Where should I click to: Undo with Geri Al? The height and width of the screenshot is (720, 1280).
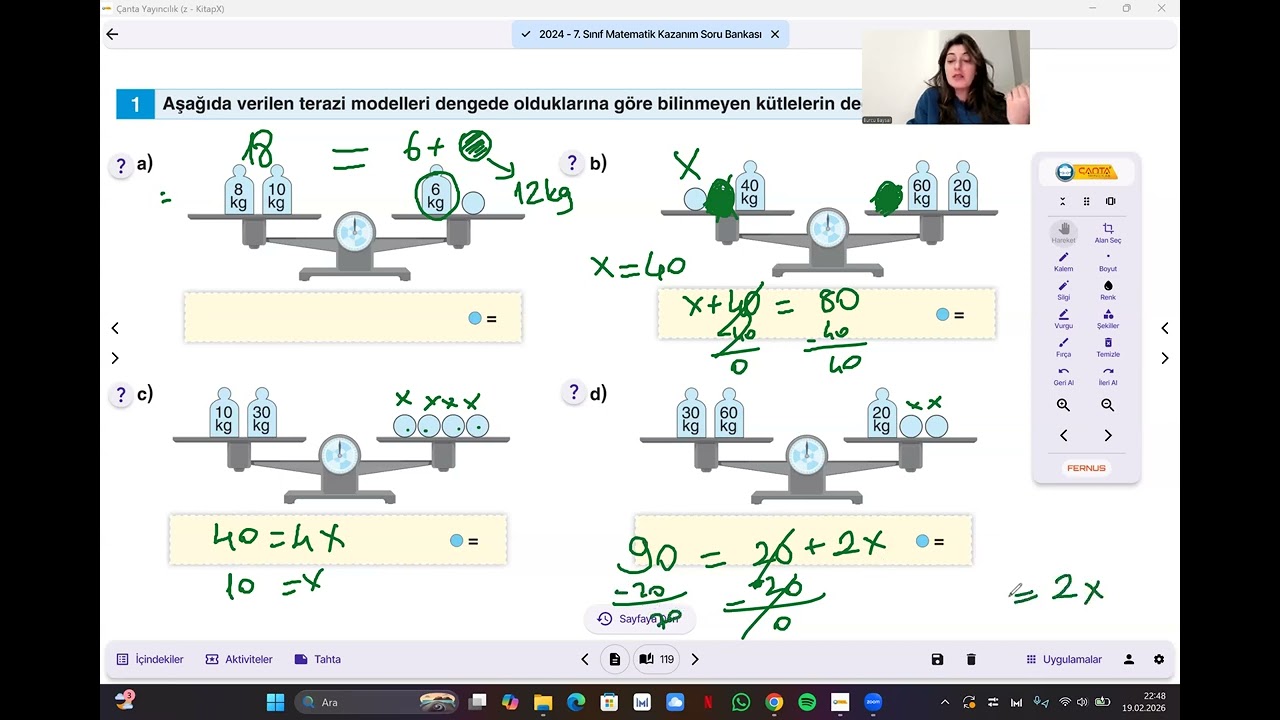click(x=1064, y=375)
